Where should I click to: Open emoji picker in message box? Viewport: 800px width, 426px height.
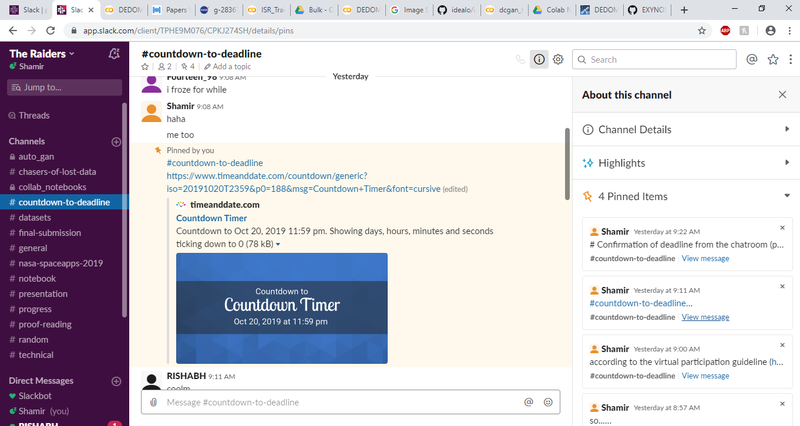tap(548, 402)
